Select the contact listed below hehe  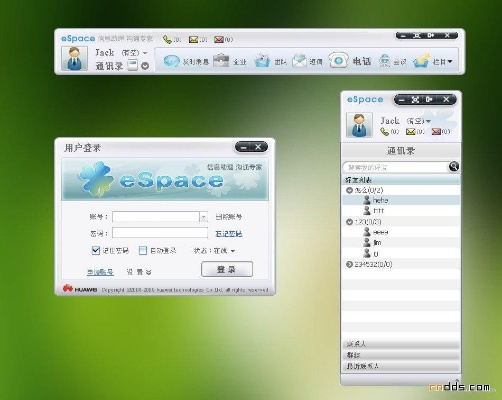(401, 210)
